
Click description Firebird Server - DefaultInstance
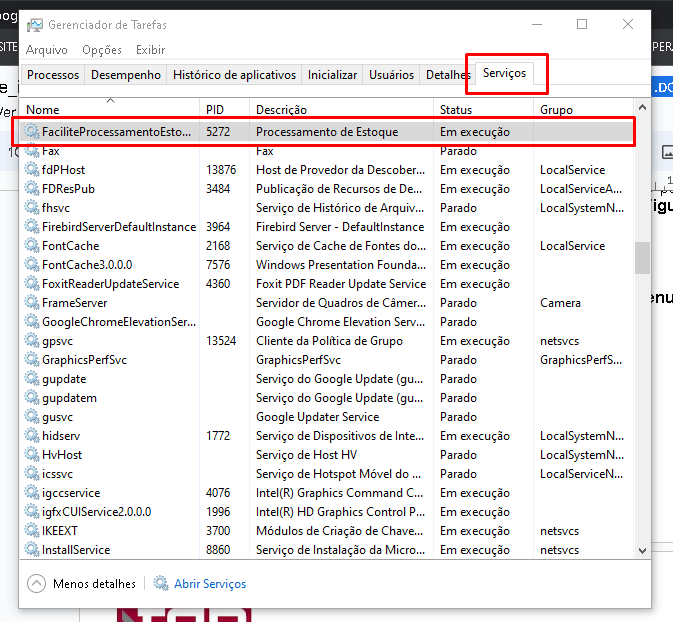coord(340,227)
